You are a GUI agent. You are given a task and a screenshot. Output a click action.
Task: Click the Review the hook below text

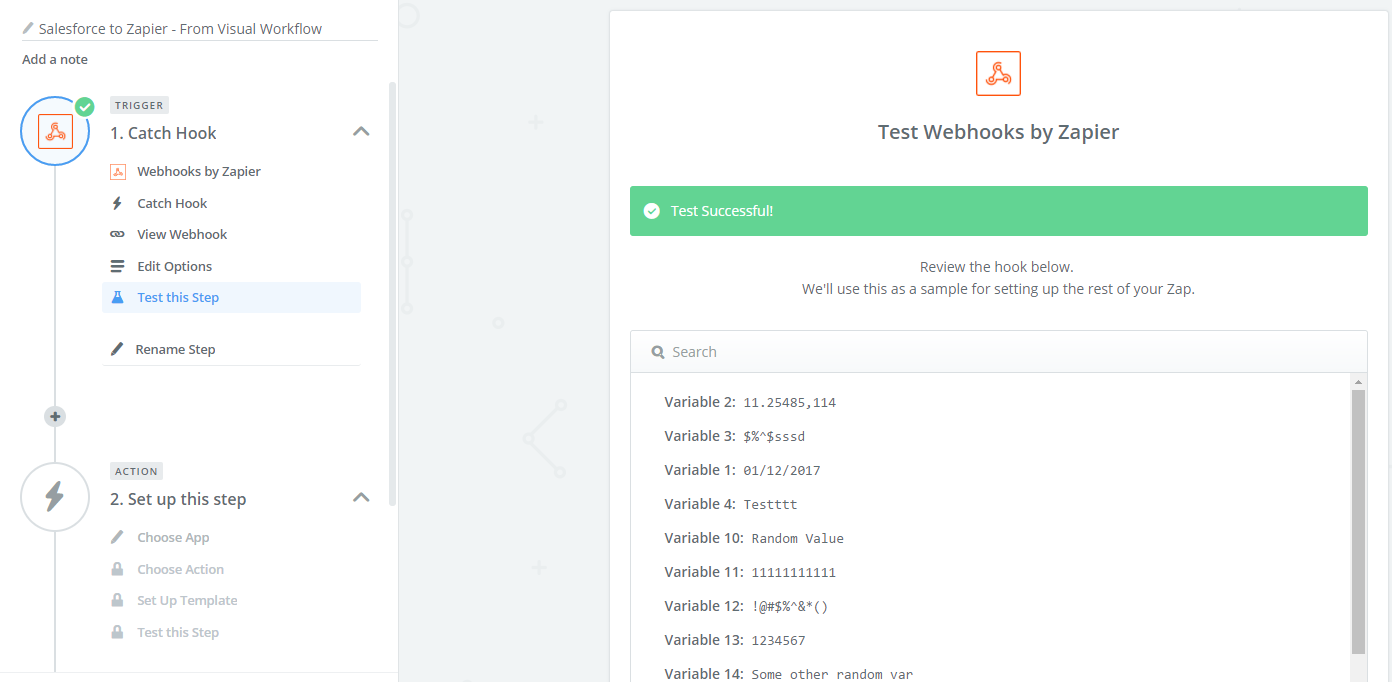coord(996,267)
